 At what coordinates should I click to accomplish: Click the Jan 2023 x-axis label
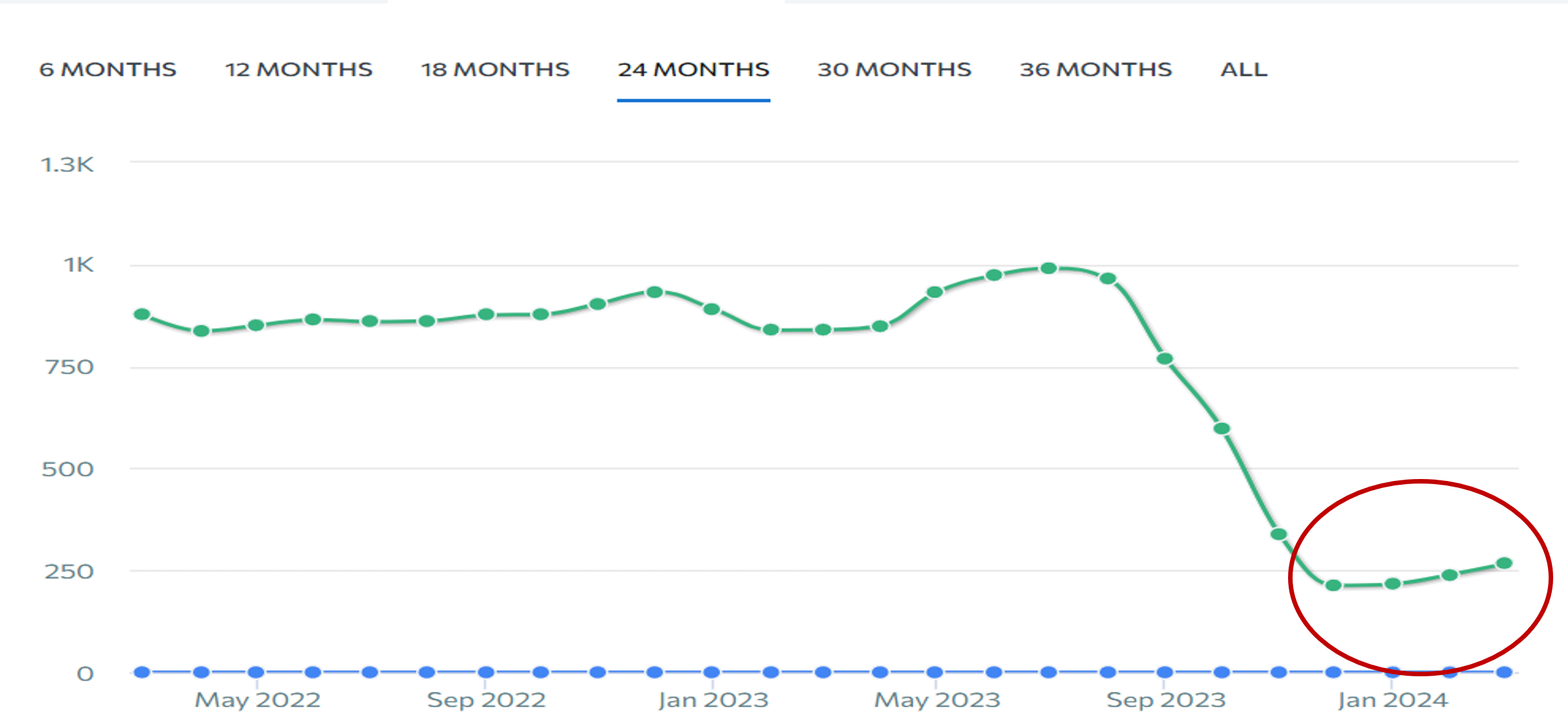coord(713,700)
